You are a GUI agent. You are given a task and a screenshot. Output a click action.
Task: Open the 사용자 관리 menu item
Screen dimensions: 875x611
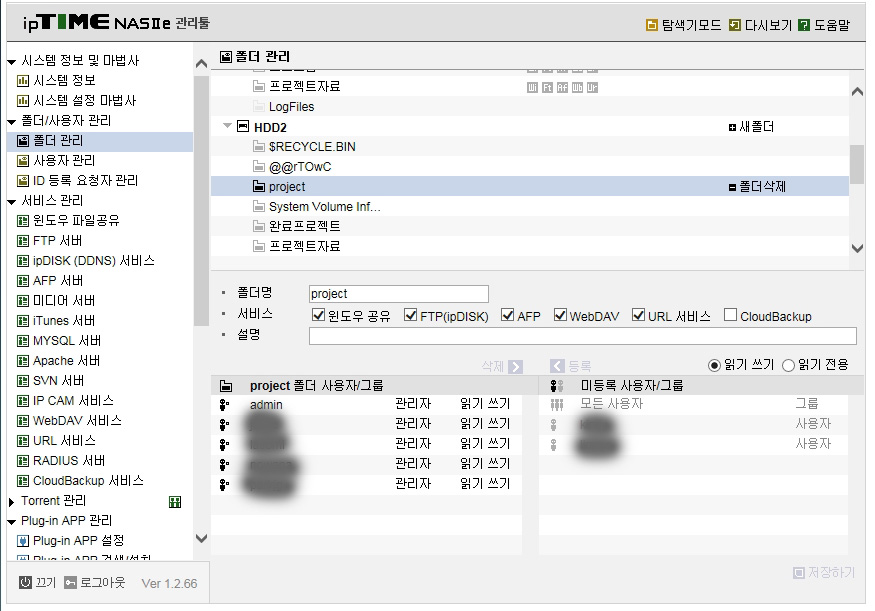(64, 161)
